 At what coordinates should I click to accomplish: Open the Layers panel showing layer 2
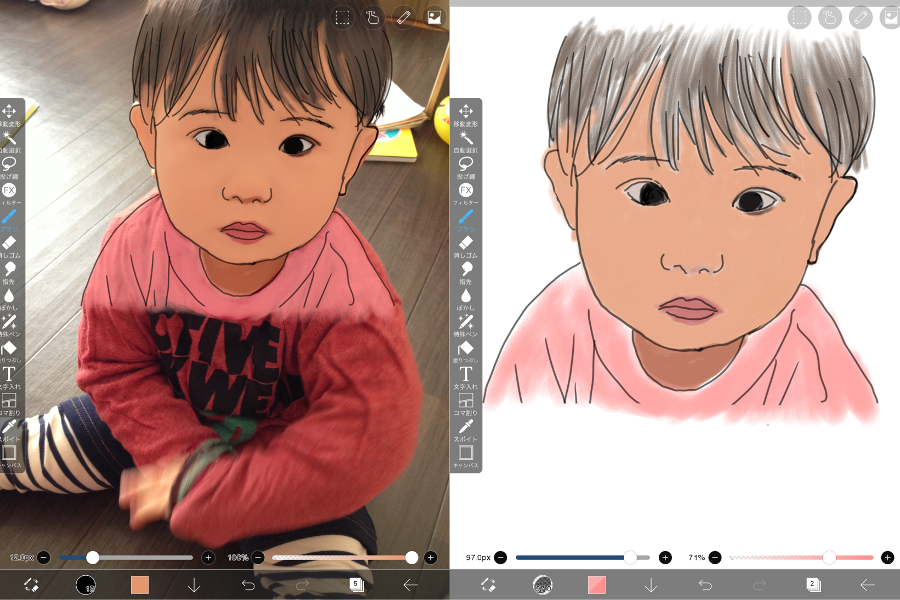point(812,585)
